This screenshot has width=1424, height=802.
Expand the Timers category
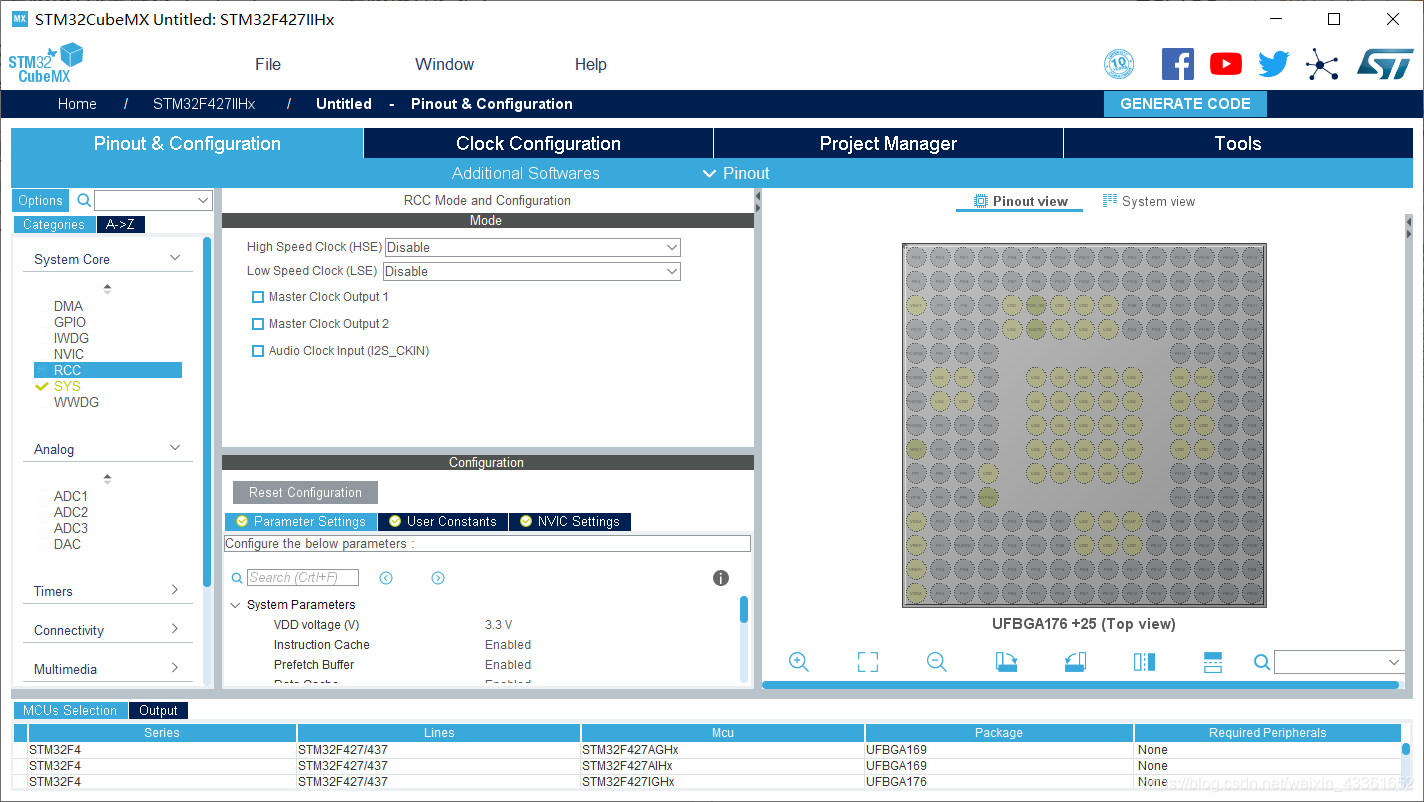point(175,590)
